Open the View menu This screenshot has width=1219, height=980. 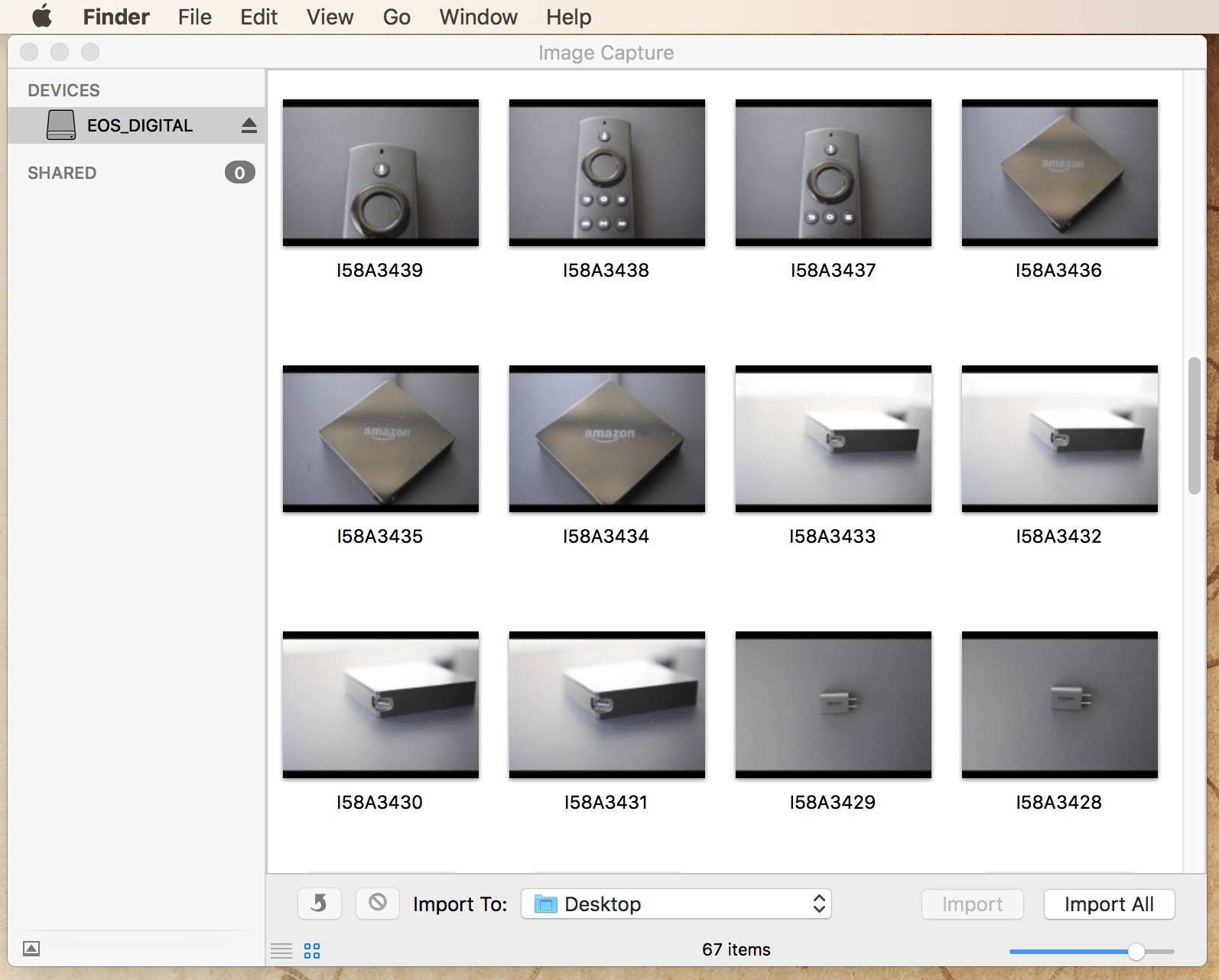click(x=330, y=17)
